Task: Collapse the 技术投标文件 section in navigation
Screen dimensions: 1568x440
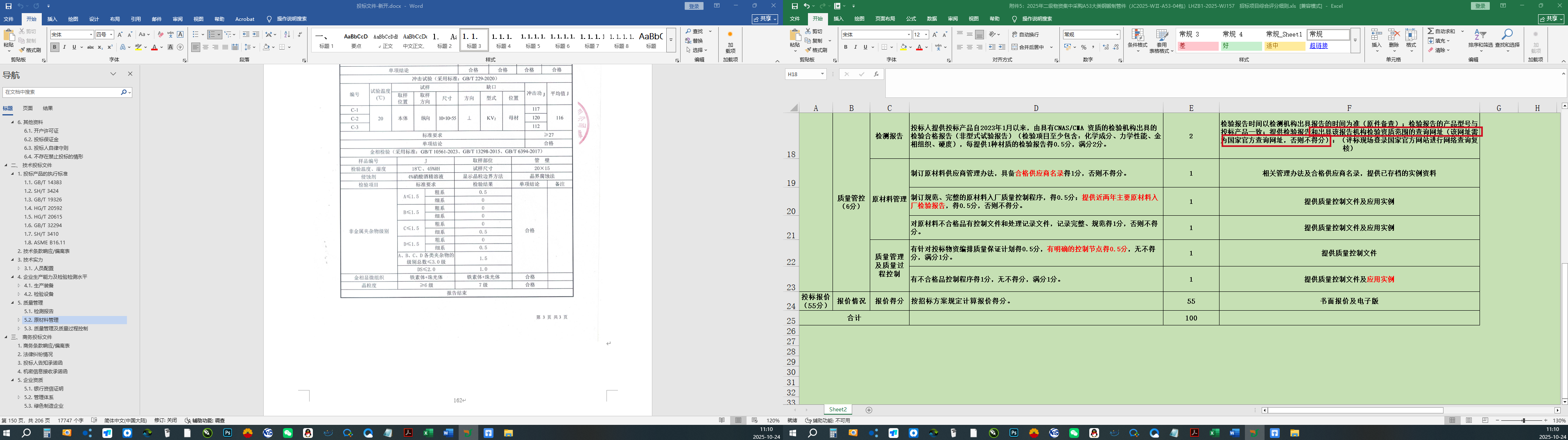Action: 6,165
